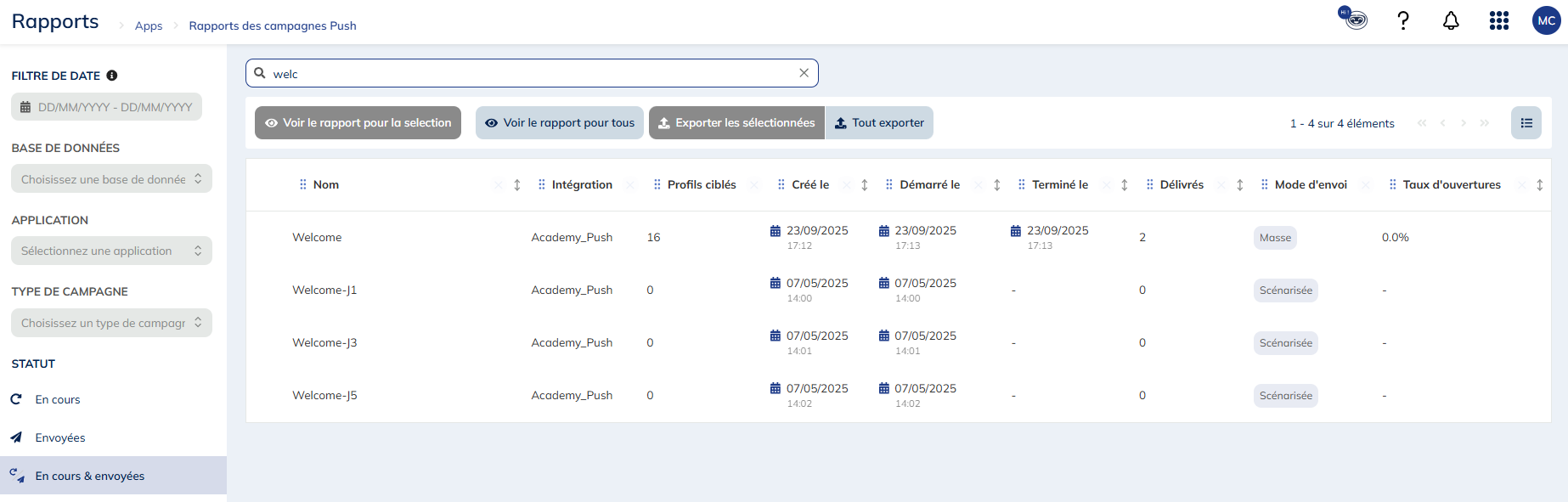The image size is (1568, 502).
Task: Click Voir le rapport pour tous
Action: [x=560, y=123]
